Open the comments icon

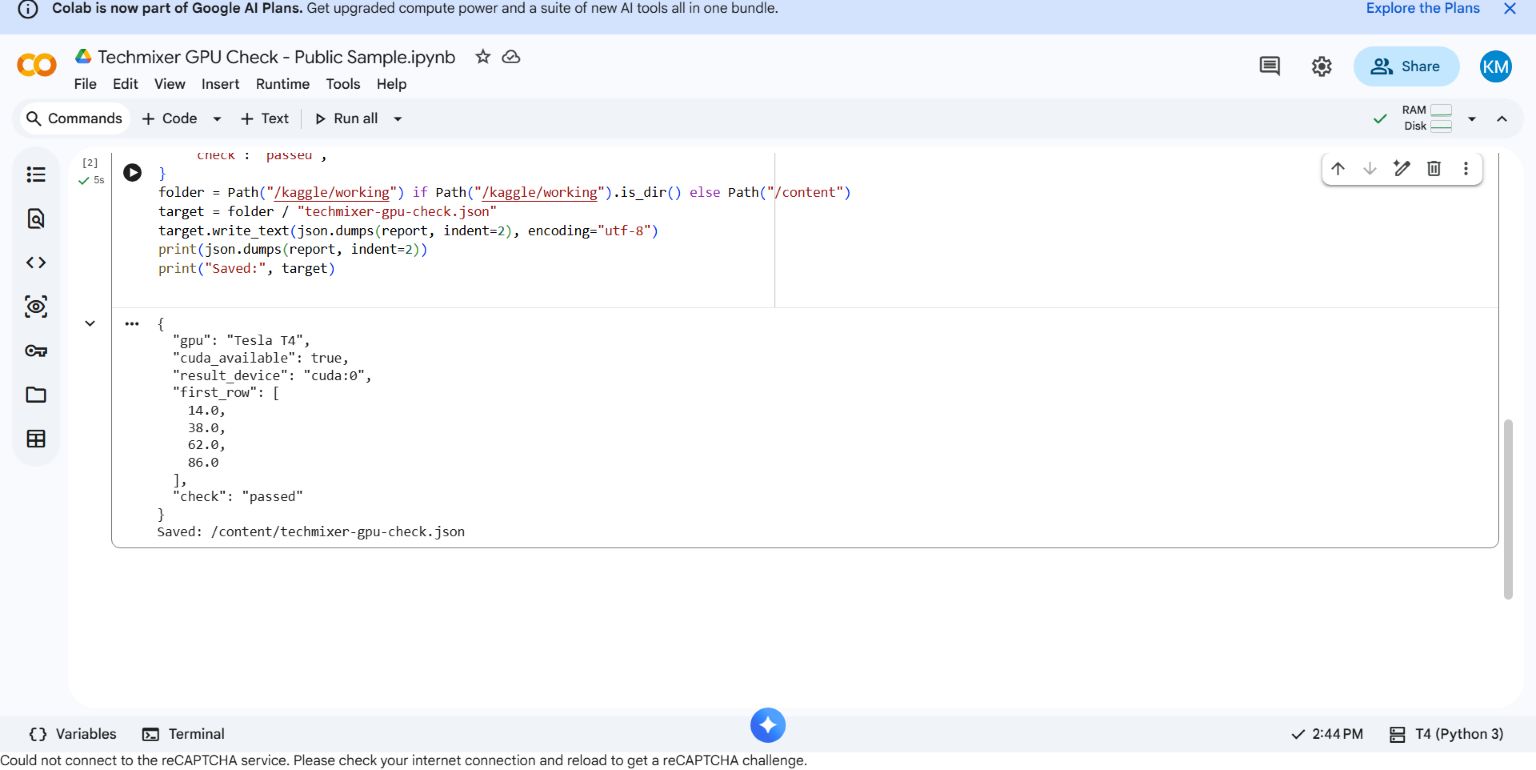(1270, 66)
